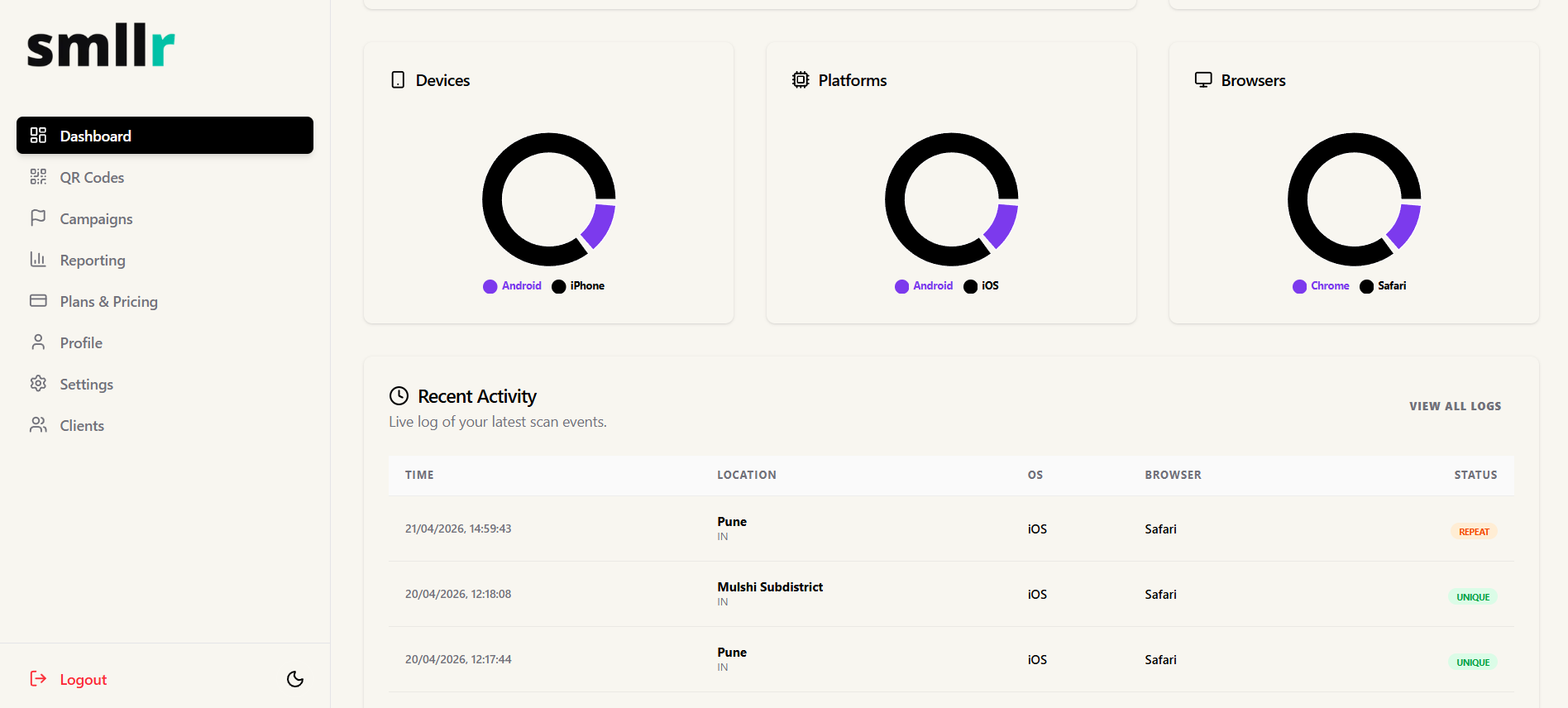This screenshot has height=708, width=1568.
Task: Click Pune location in 14:59:43 row
Action: (732, 521)
